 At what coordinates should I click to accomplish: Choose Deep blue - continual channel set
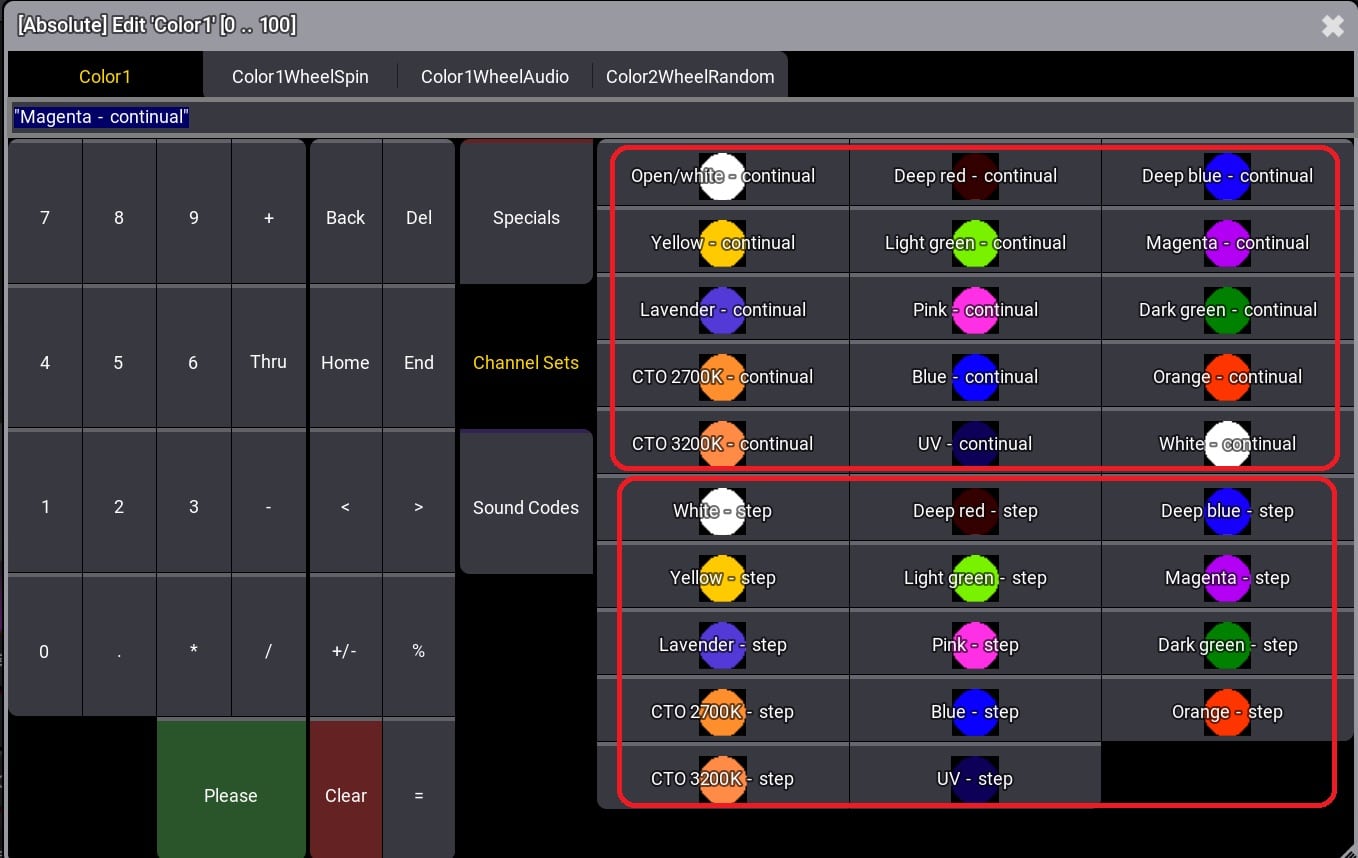click(1226, 176)
